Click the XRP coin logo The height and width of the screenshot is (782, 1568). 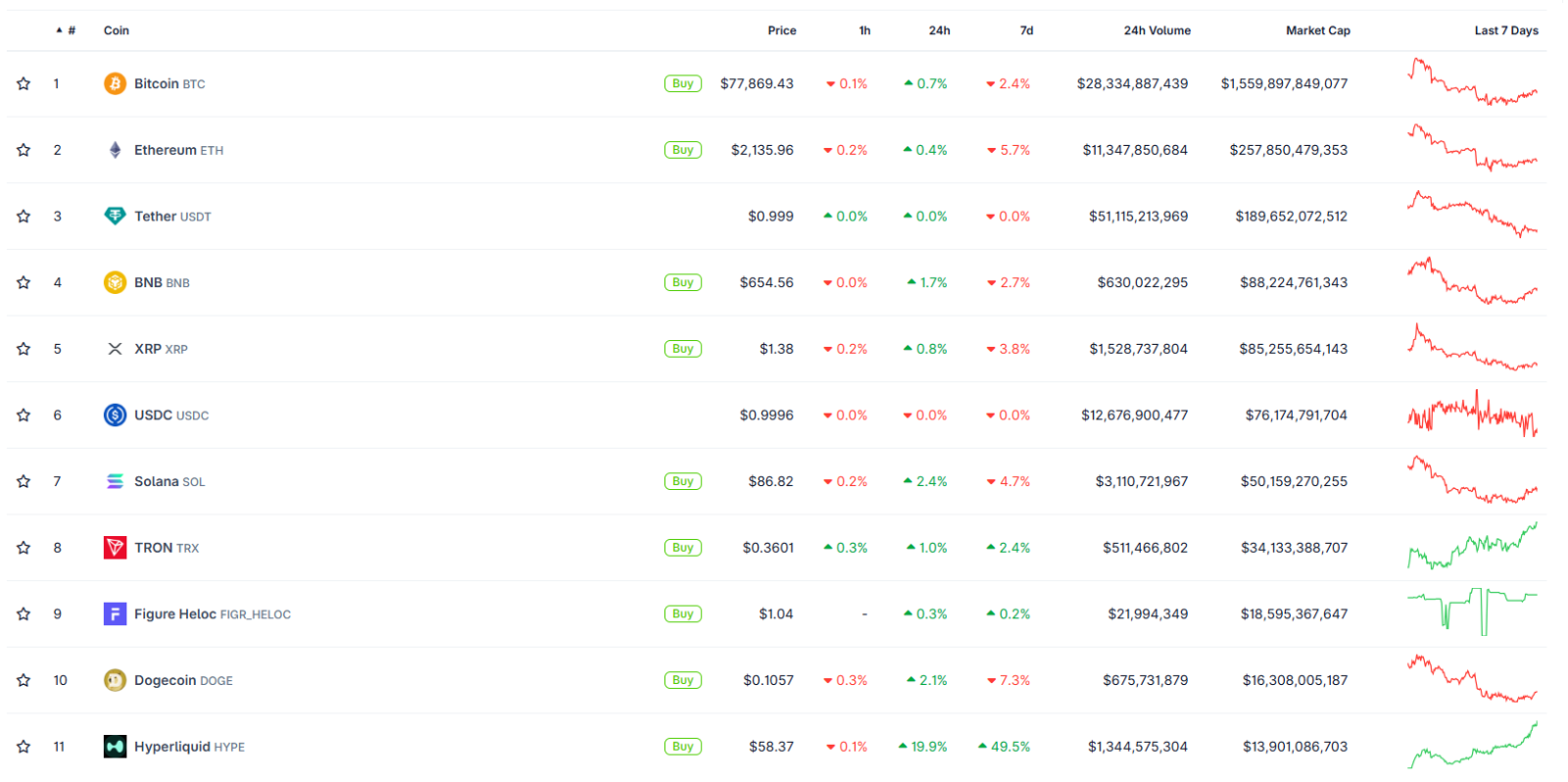[x=115, y=349]
